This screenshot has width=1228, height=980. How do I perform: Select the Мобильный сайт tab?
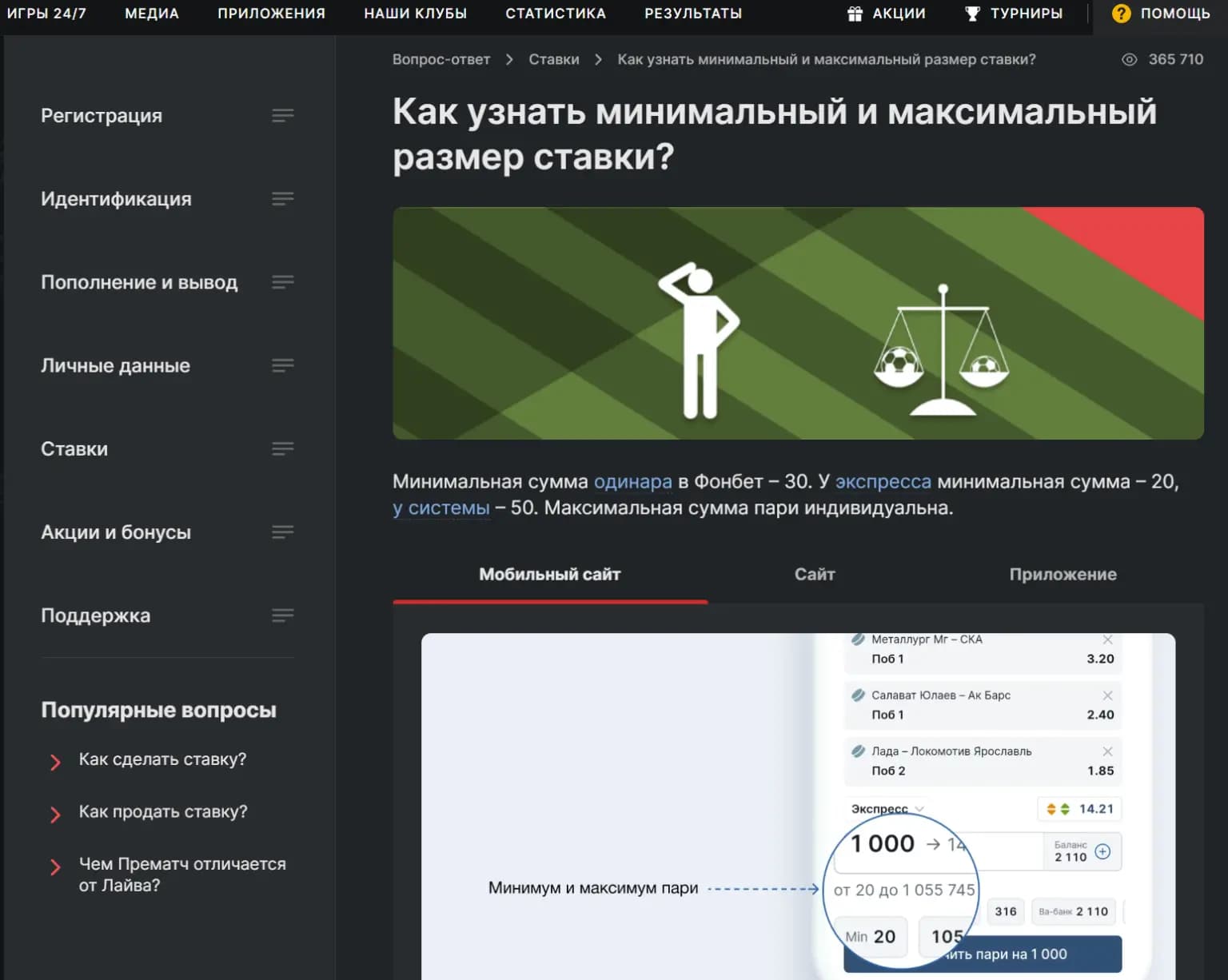pyautogui.click(x=550, y=575)
